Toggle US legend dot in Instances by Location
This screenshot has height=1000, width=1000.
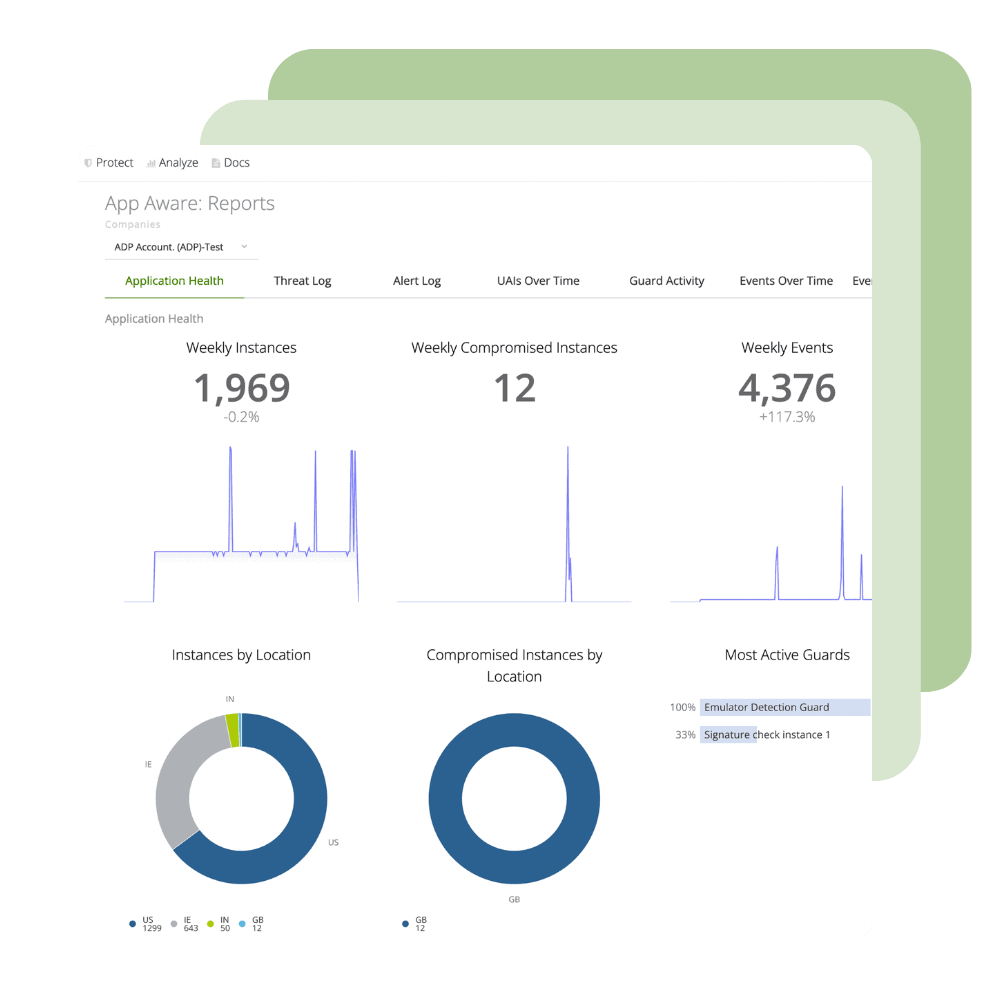click(132, 924)
